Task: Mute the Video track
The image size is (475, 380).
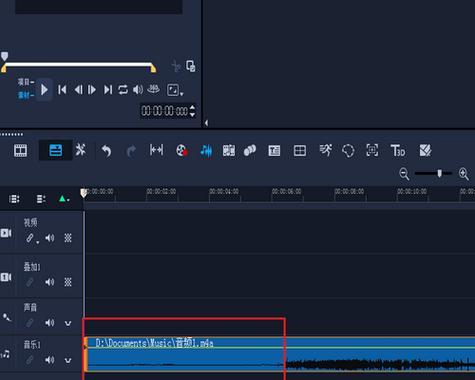Action: click(x=50, y=238)
